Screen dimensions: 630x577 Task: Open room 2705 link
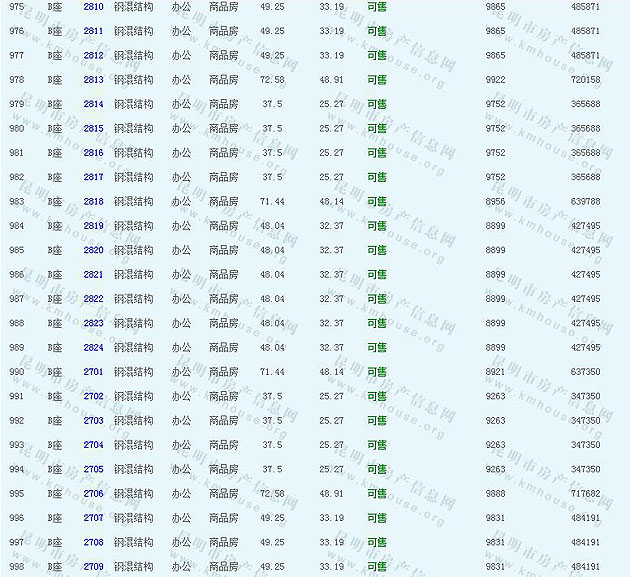93,470
